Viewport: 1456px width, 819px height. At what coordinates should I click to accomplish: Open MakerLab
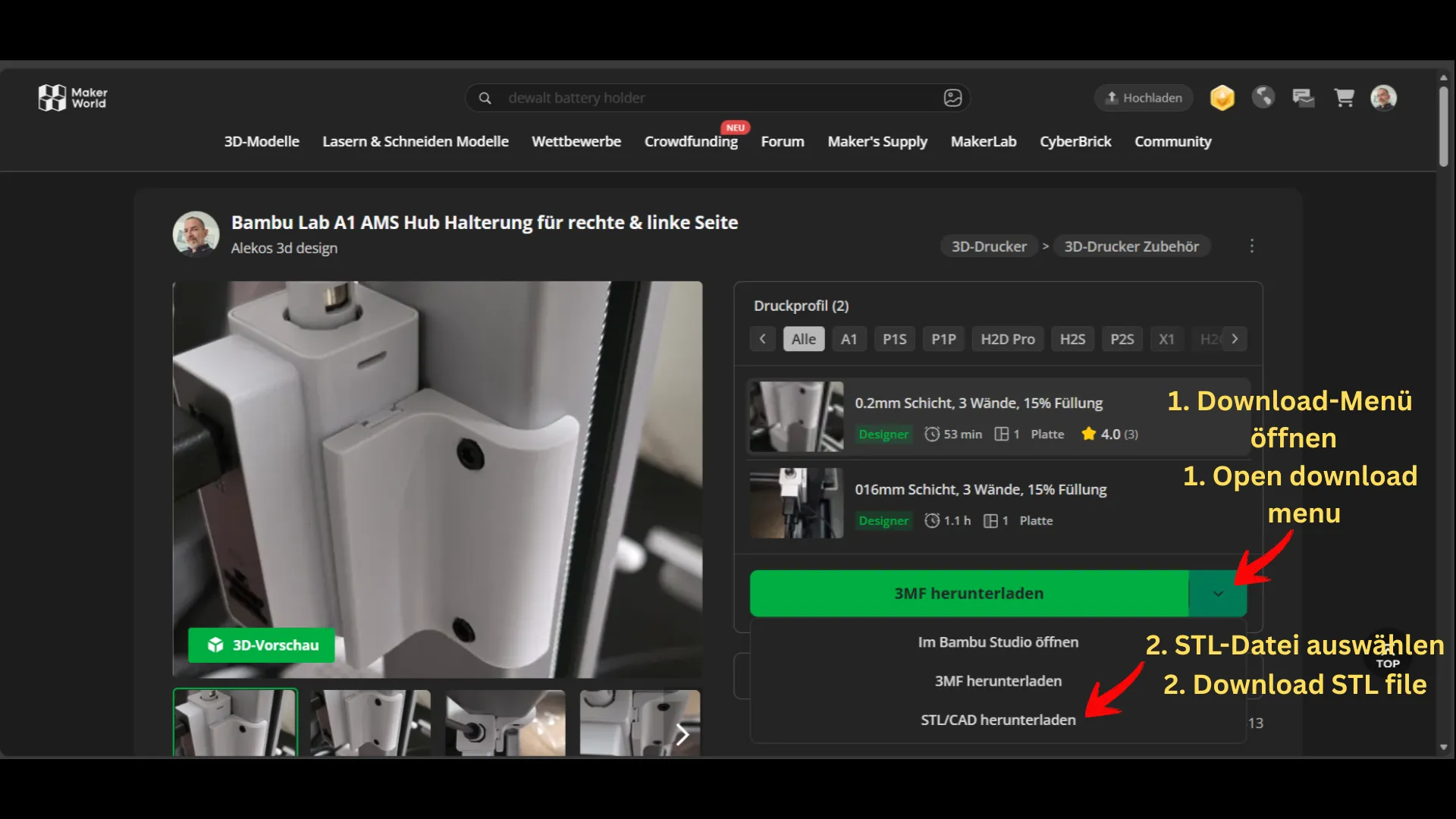(984, 142)
